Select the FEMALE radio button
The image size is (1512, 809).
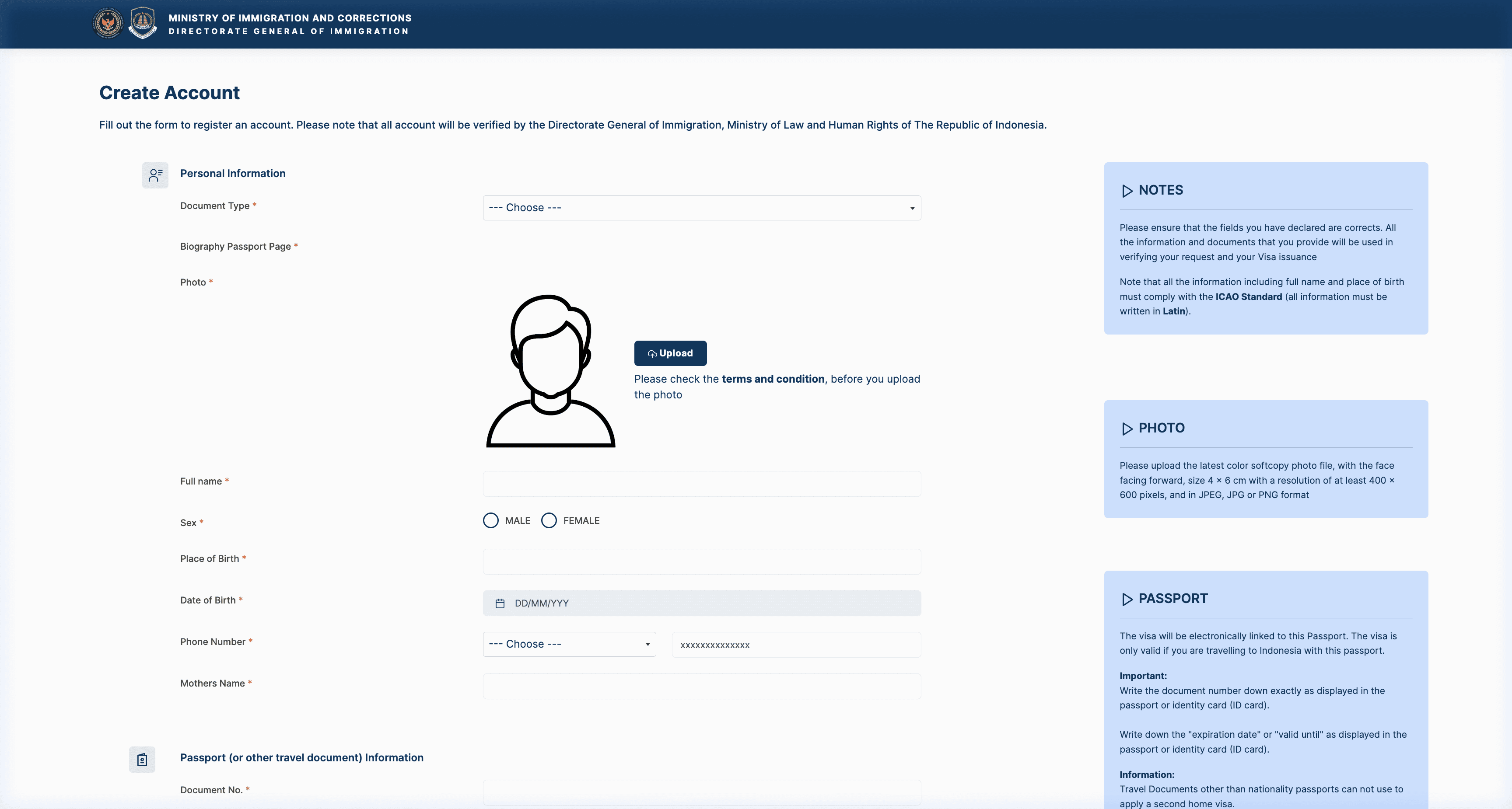tap(549, 520)
